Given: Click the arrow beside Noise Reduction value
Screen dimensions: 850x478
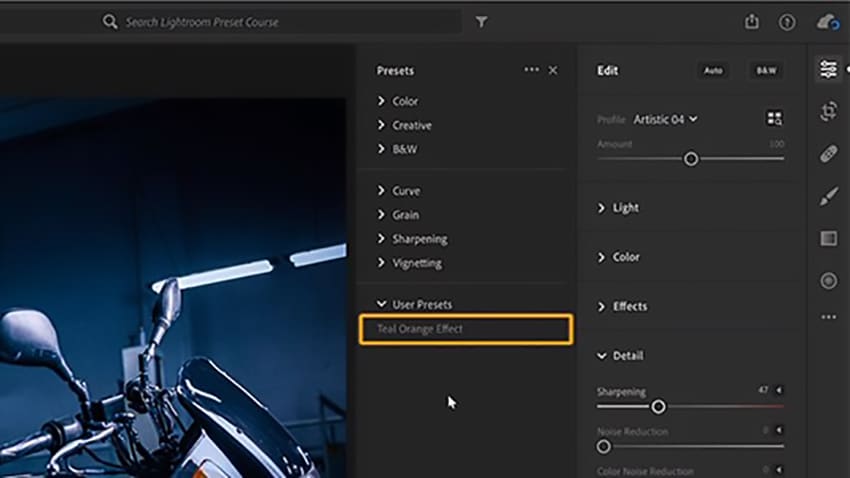Looking at the screenshot, I should 779,430.
